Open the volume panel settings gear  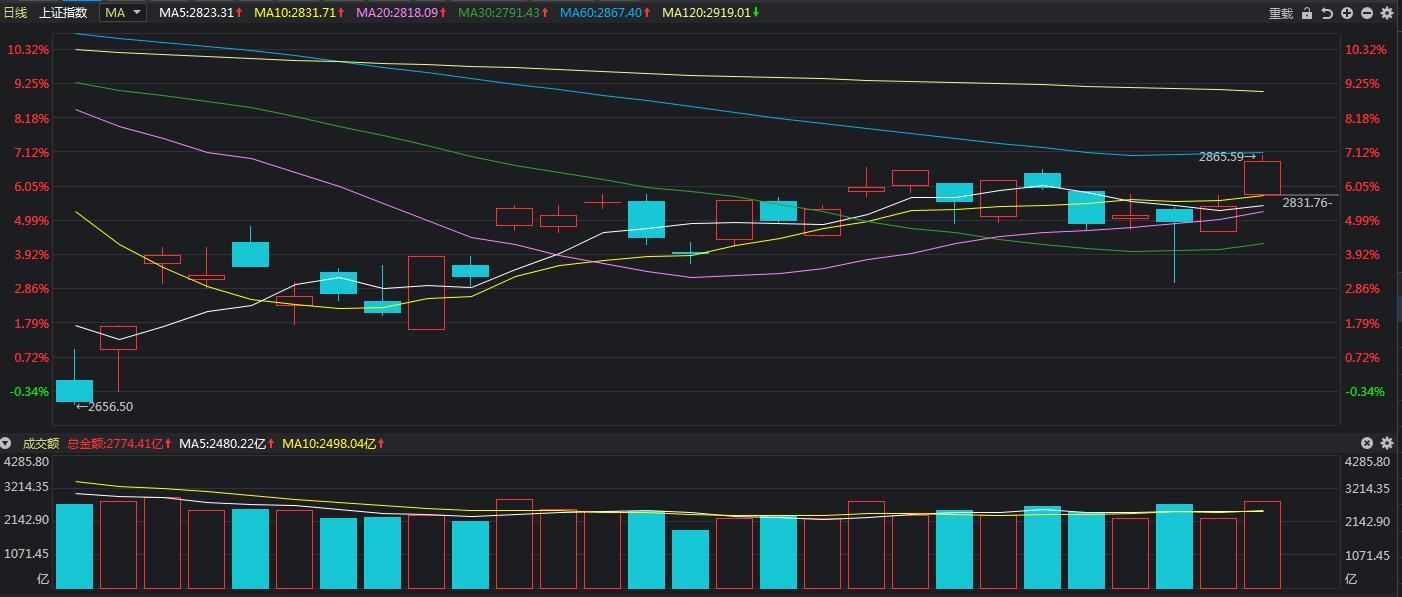pos(1387,443)
